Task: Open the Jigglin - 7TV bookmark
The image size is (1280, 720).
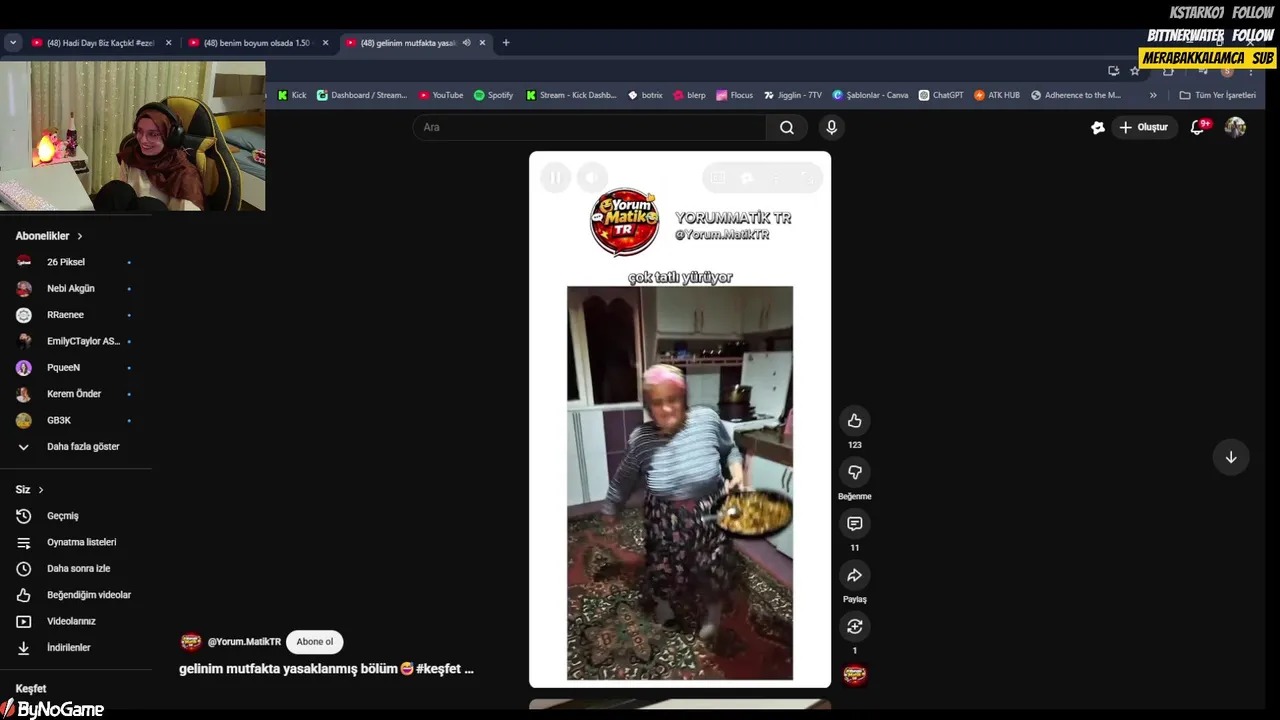Action: point(793,95)
